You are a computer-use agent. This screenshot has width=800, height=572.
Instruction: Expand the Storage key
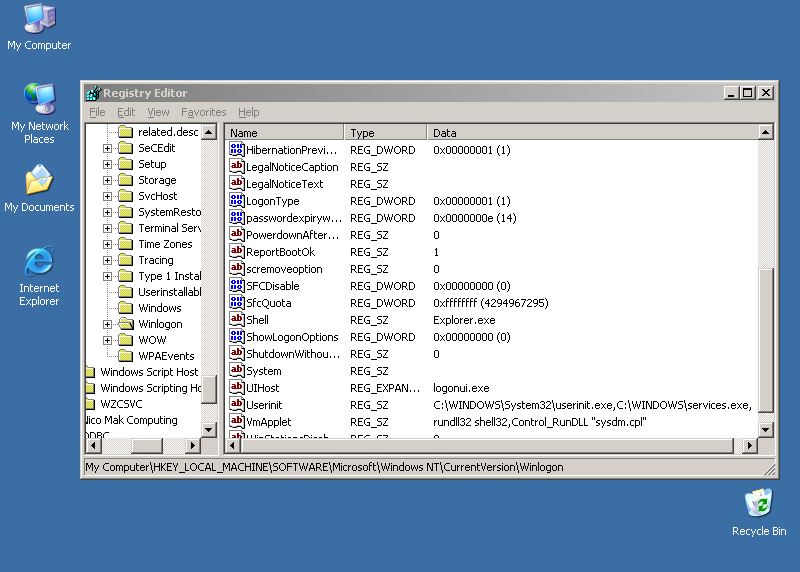click(x=107, y=180)
